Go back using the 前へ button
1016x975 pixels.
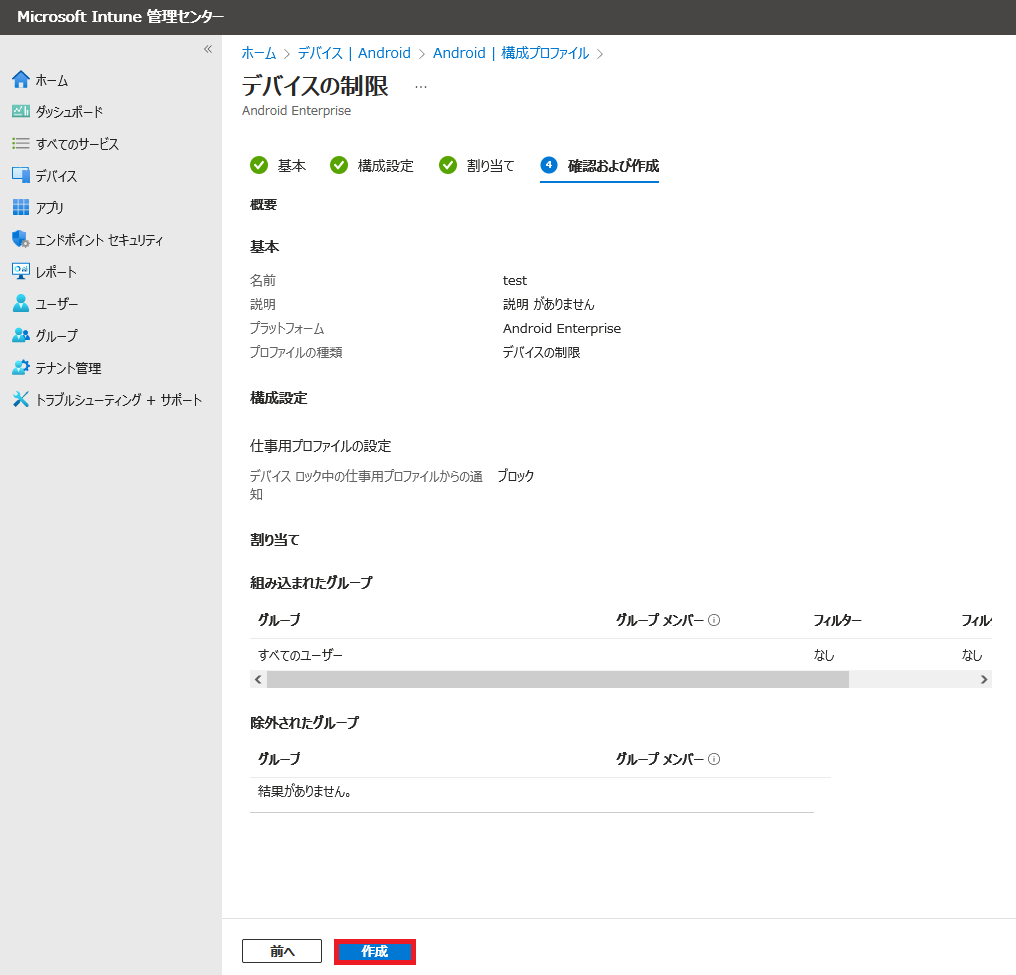tap(281, 951)
